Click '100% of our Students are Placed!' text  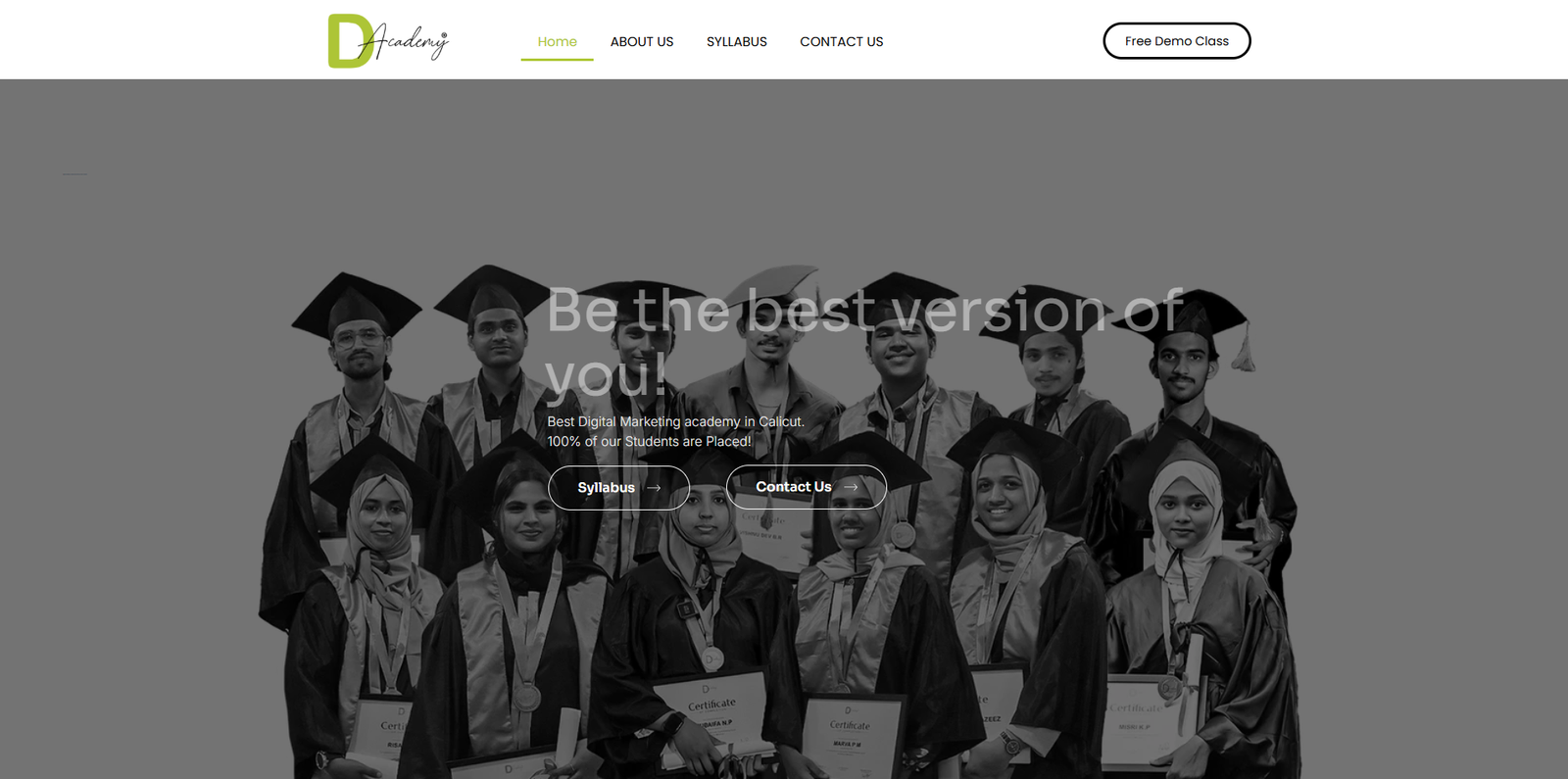(649, 442)
